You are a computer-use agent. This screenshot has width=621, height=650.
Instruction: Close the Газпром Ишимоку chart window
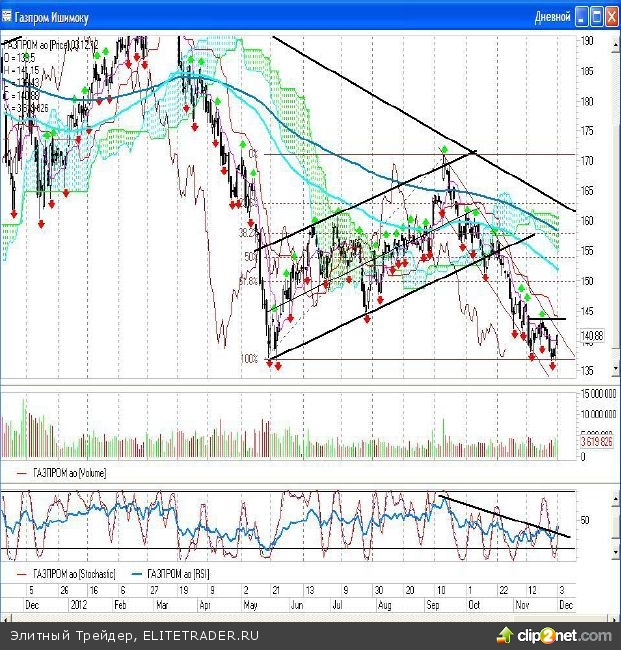611,16
